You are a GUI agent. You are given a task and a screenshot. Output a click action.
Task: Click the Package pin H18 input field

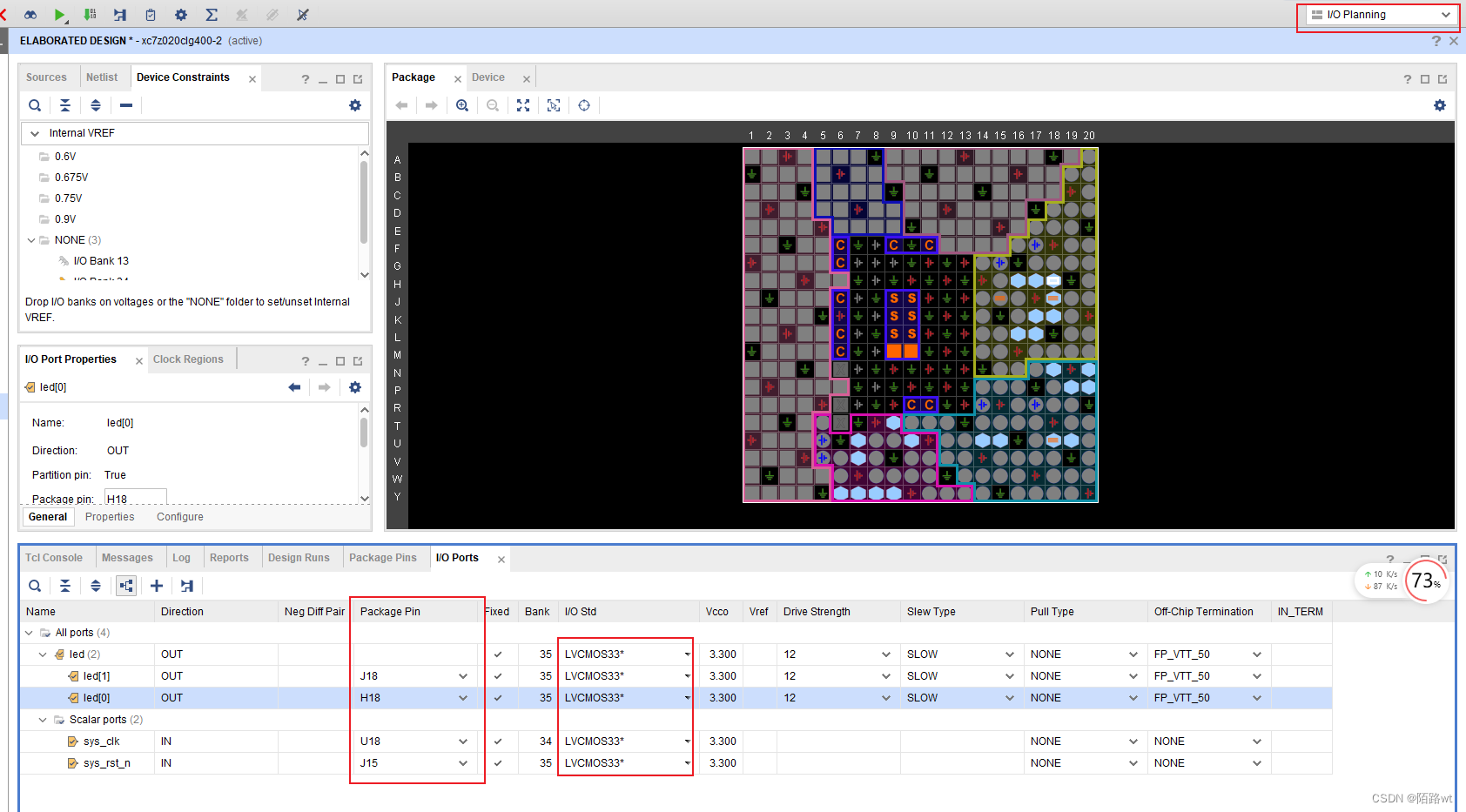click(x=135, y=499)
